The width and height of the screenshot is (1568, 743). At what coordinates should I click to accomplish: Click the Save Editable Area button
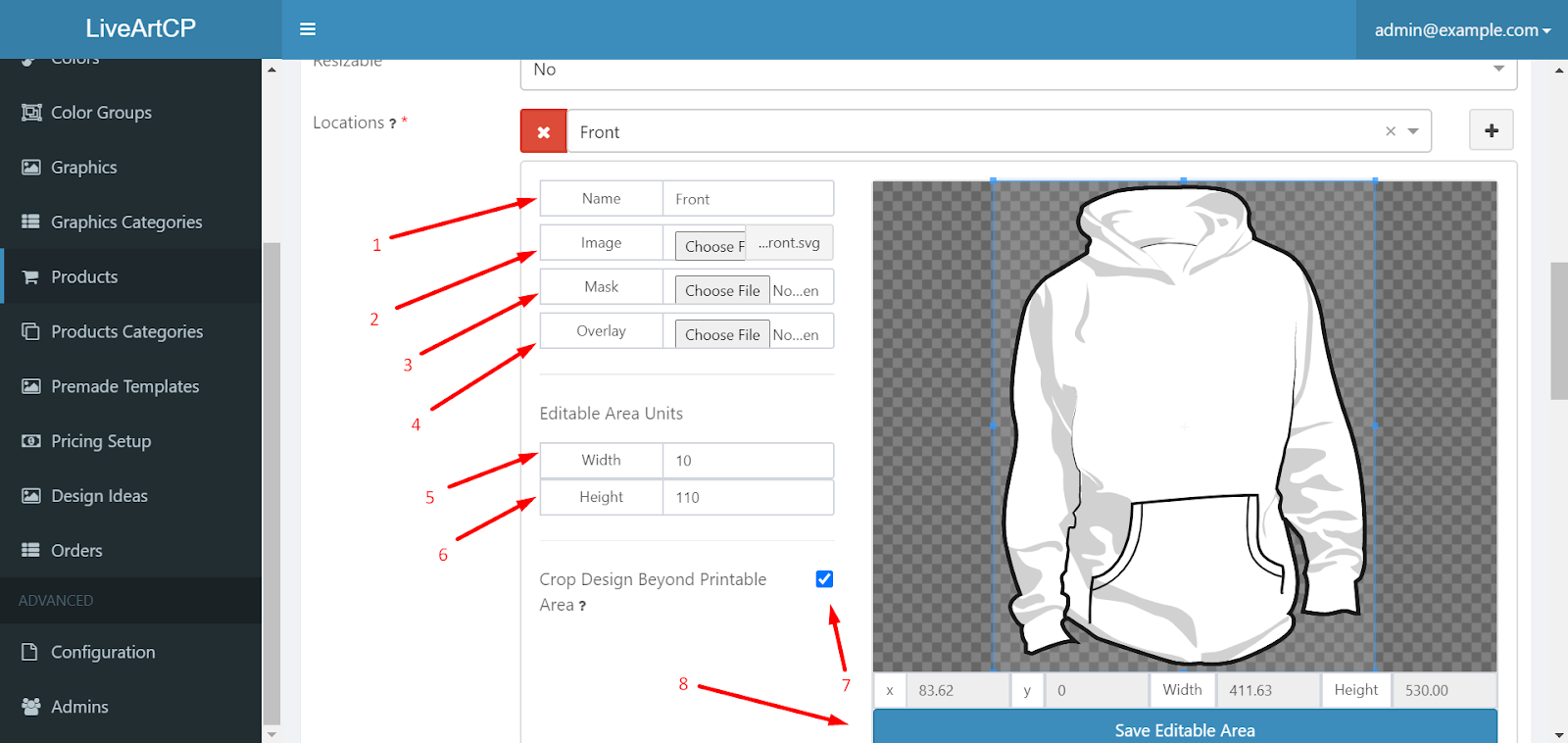pyautogui.click(x=1185, y=727)
